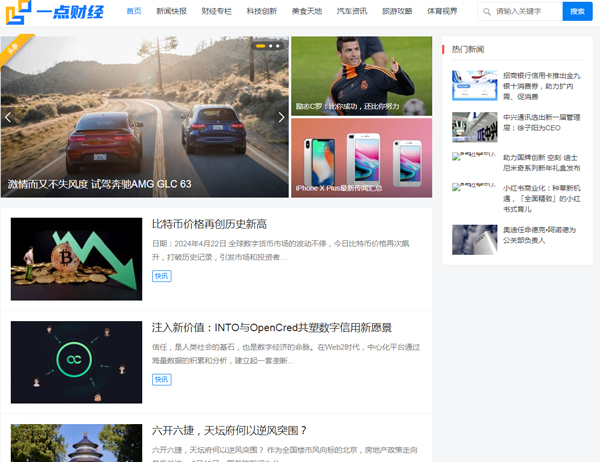Viewport: 600px width, 462px height.
Task: Open 美食天地 nav item
Action: (x=307, y=11)
